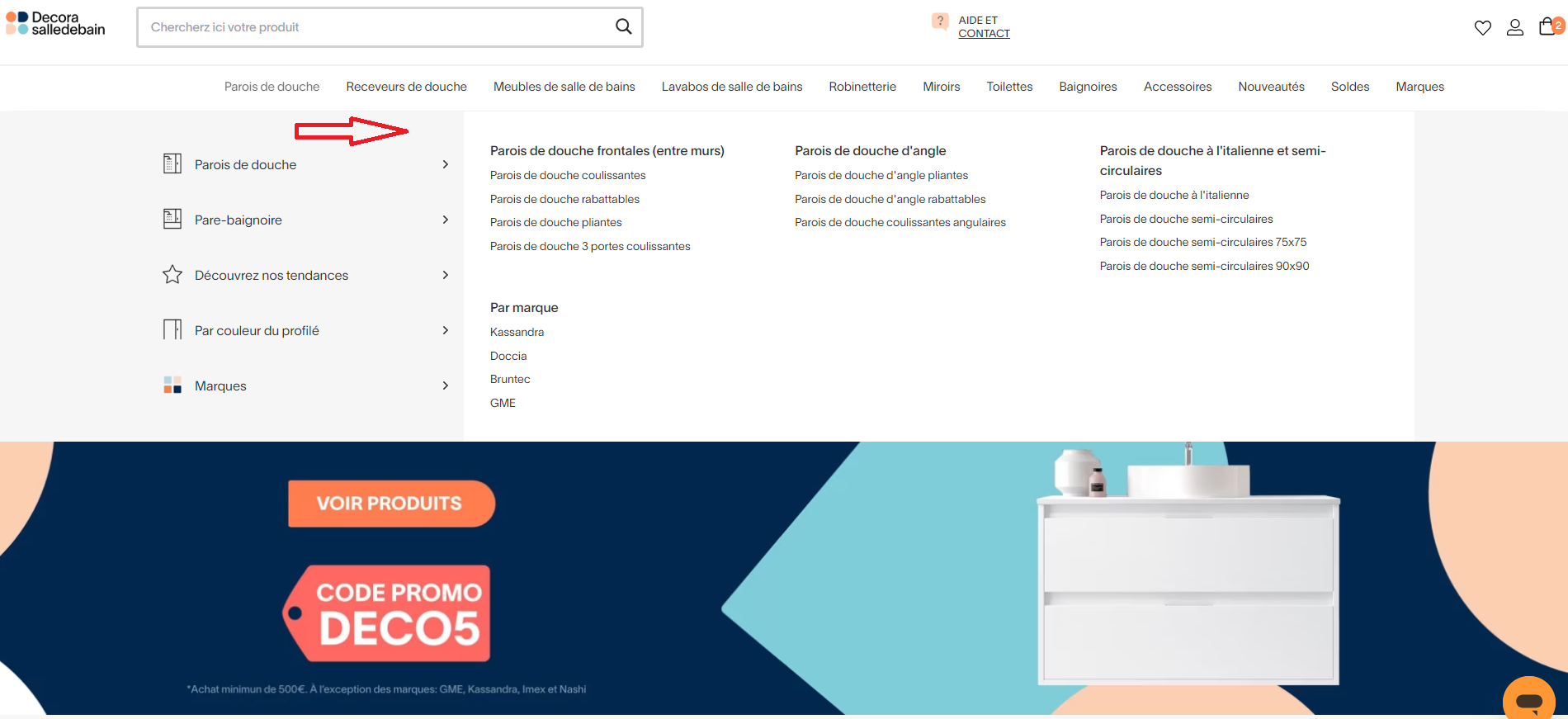Open the user account icon
The height and width of the screenshot is (719, 1568).
click(1514, 27)
